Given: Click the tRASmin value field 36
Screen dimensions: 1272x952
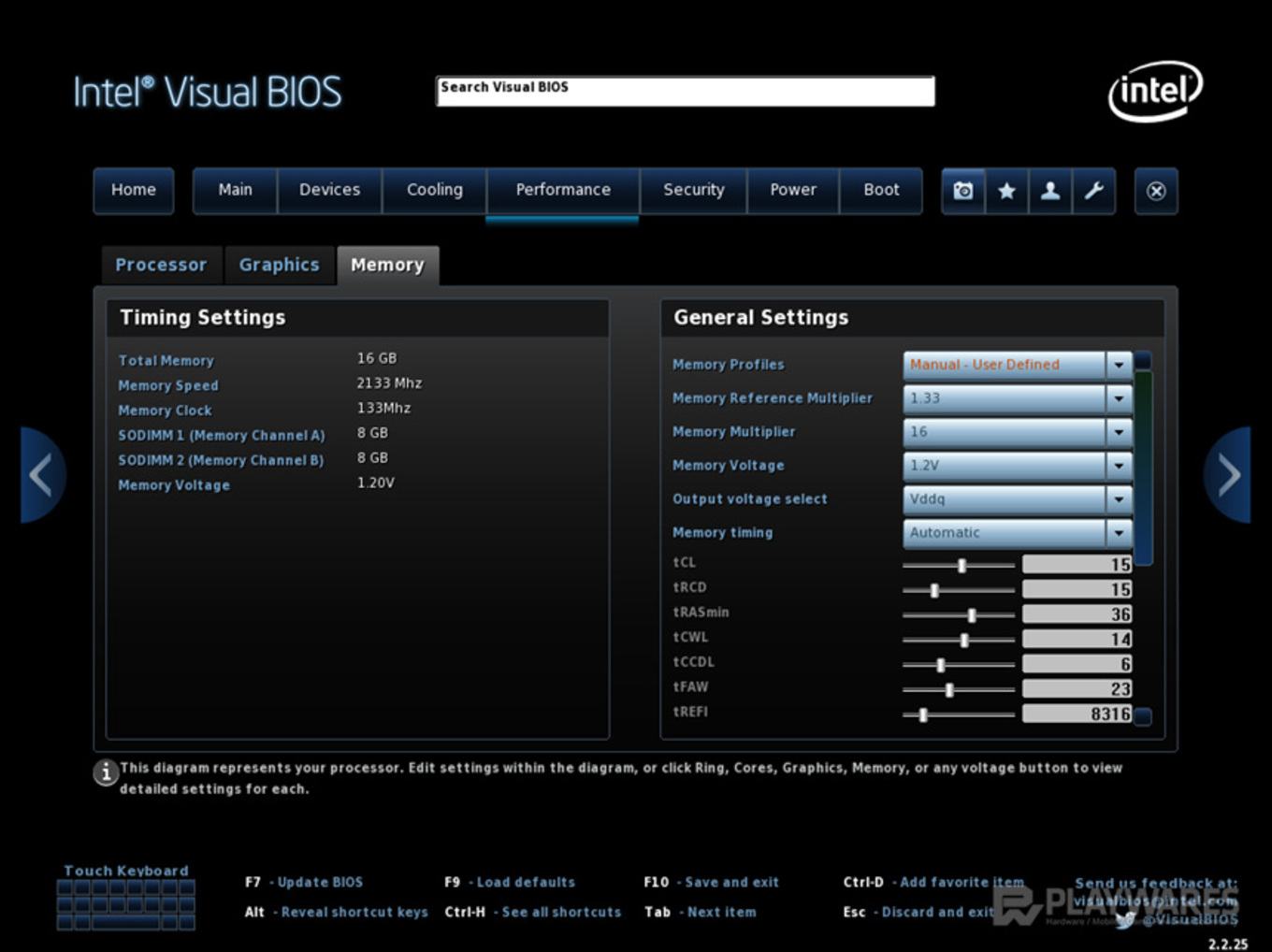Looking at the screenshot, I should click(x=1077, y=614).
